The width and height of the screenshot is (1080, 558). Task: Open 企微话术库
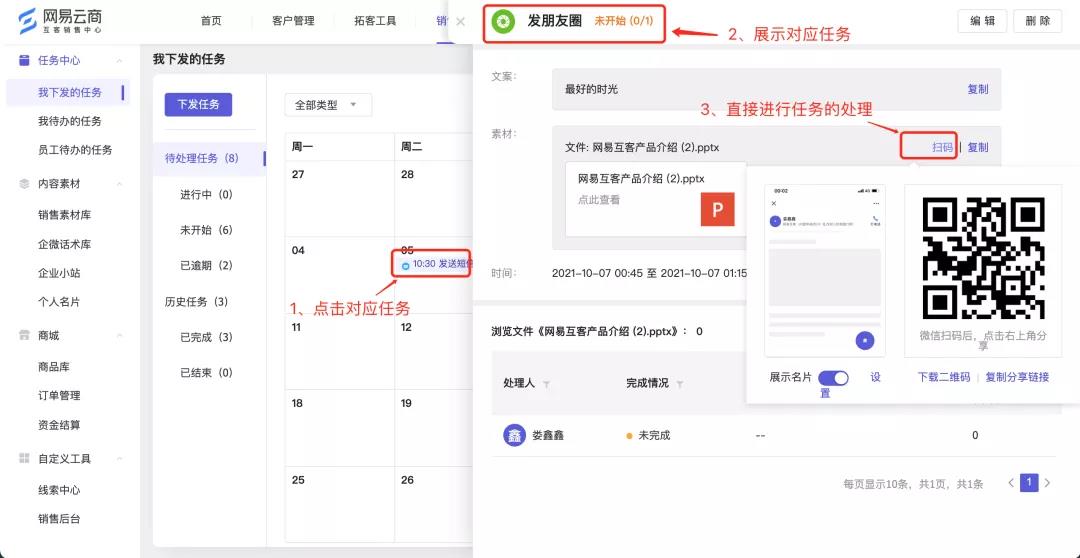pos(65,244)
